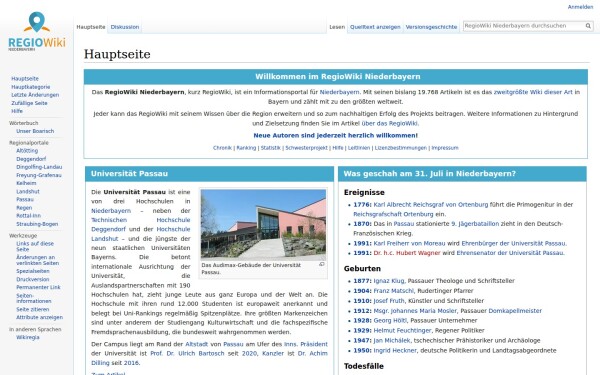Open Karl Albrecht Reichsgraf von Ortenburg
Screen dimensions: 600x375
pyautogui.click(x=431, y=205)
